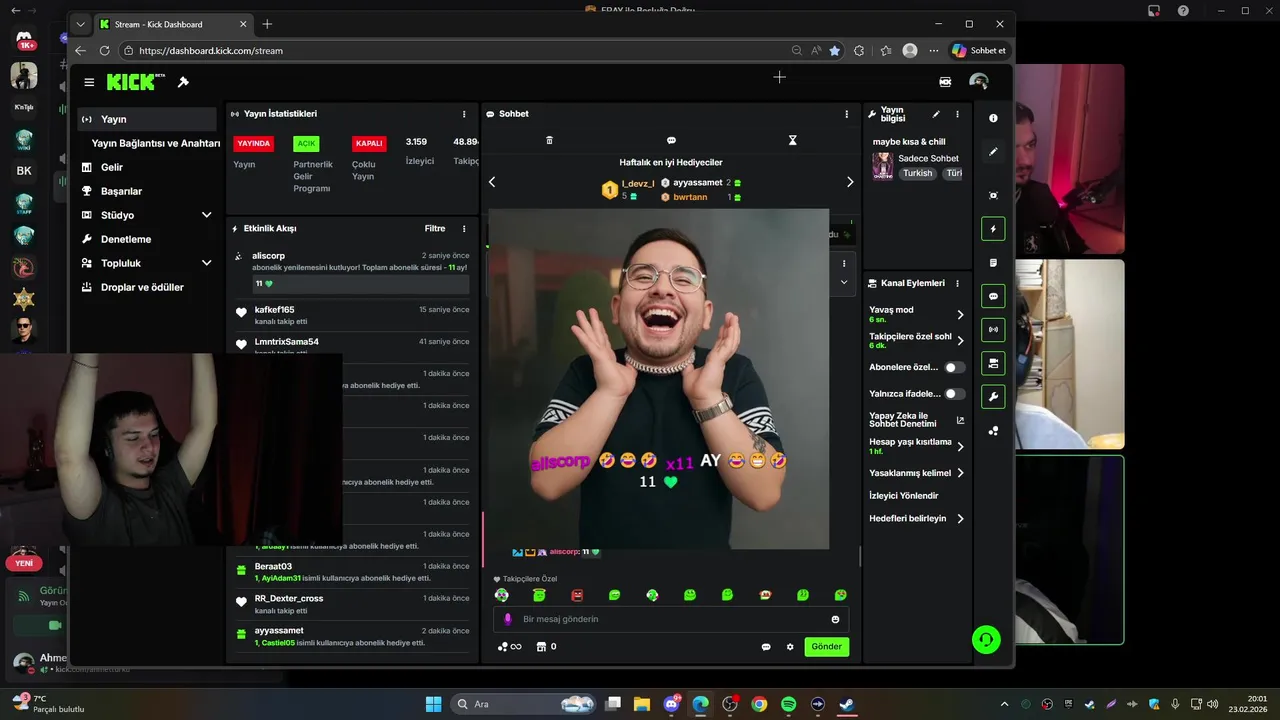Toggle the chat panel sidebar icon

coord(993,296)
